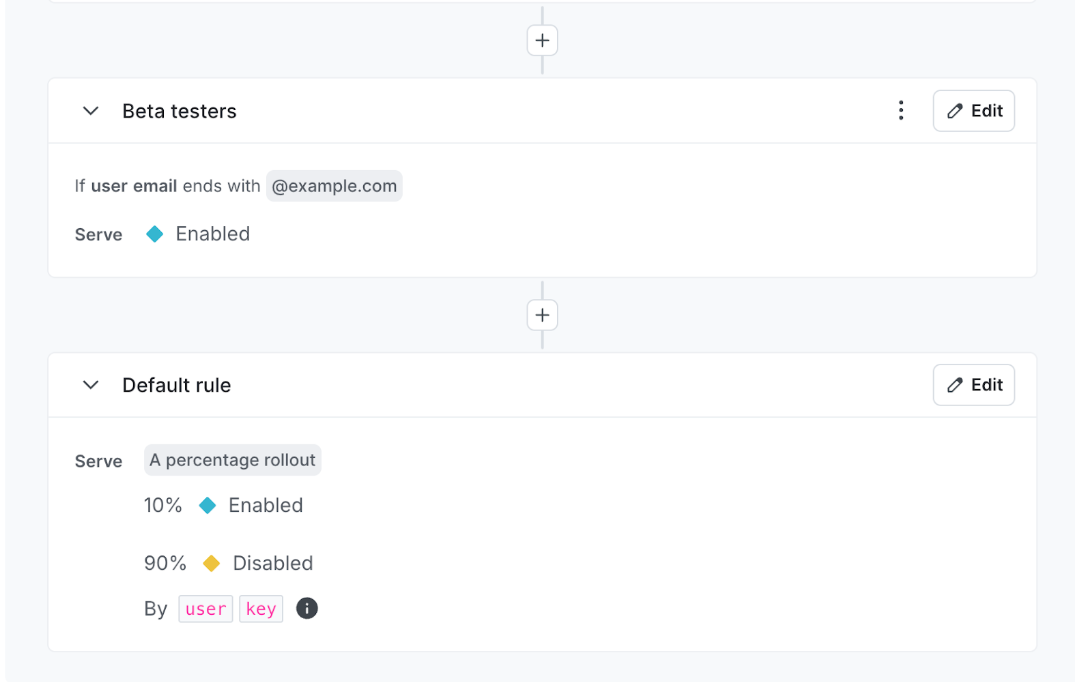Image resolution: width=1075 pixels, height=682 pixels.
Task: Click the Default rule title
Action: [x=176, y=385]
